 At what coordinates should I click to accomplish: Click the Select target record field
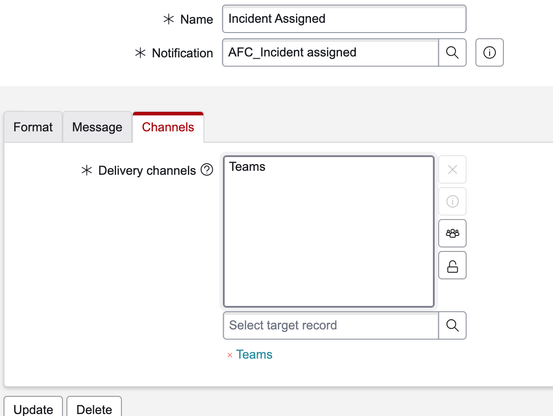click(331, 325)
